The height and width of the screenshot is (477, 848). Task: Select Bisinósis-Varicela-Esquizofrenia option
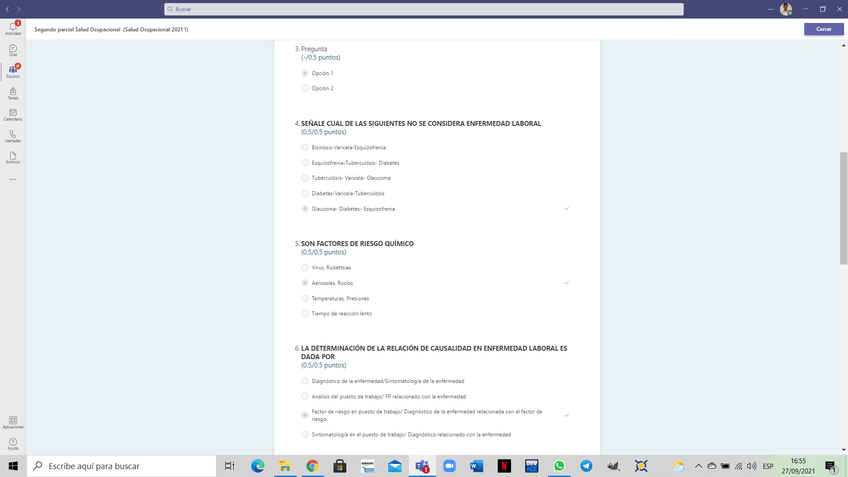tap(305, 147)
